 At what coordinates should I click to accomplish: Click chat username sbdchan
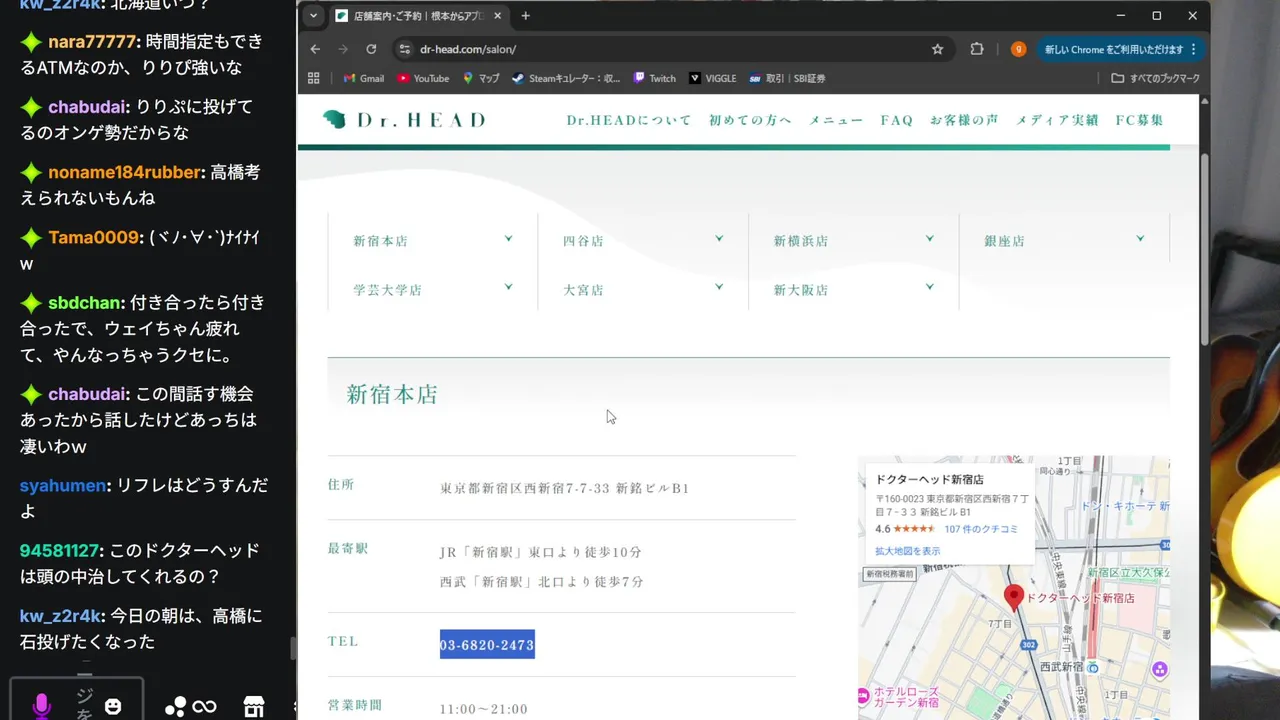pyautogui.click(x=85, y=302)
